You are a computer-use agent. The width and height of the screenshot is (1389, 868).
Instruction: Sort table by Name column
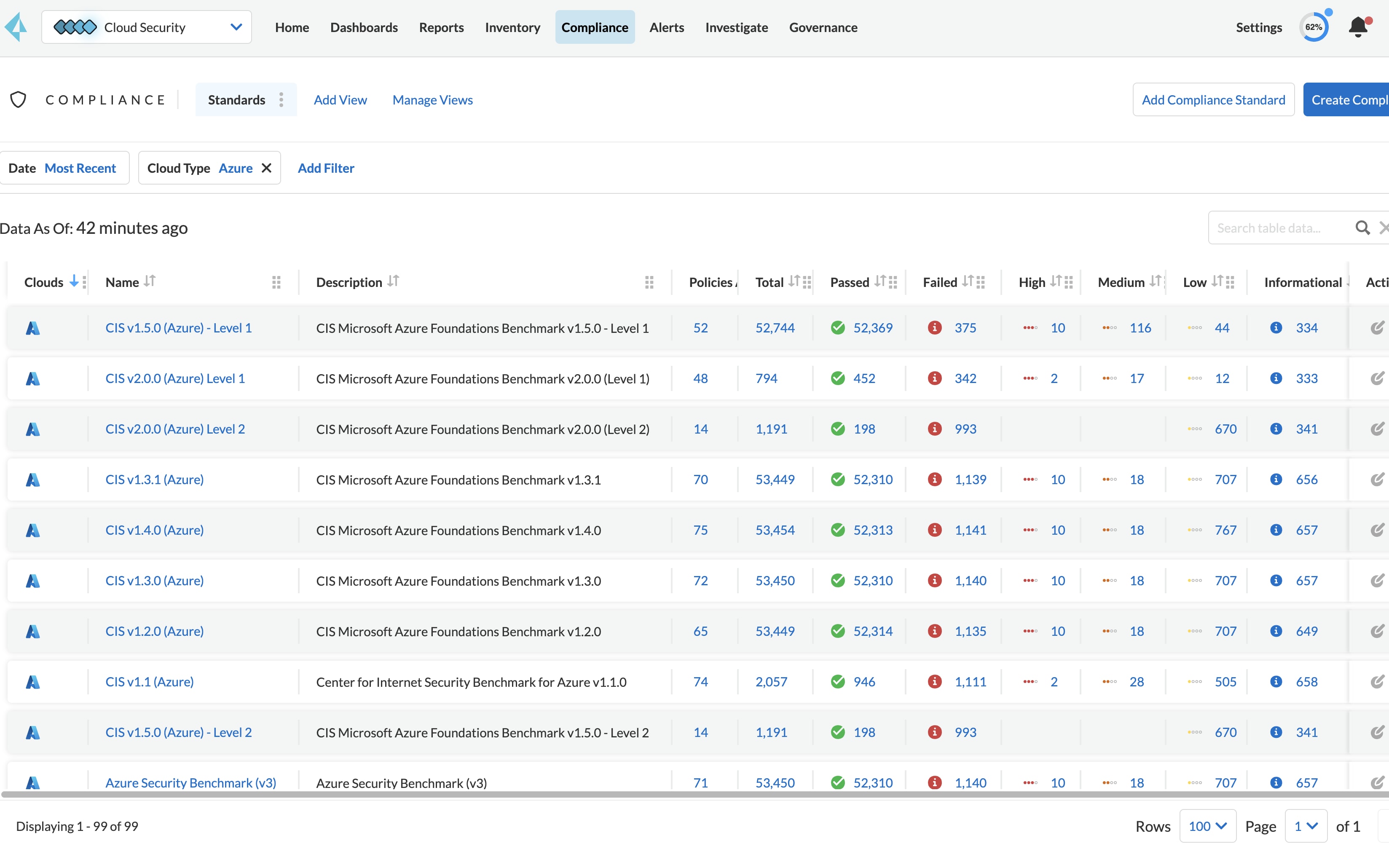(150, 281)
